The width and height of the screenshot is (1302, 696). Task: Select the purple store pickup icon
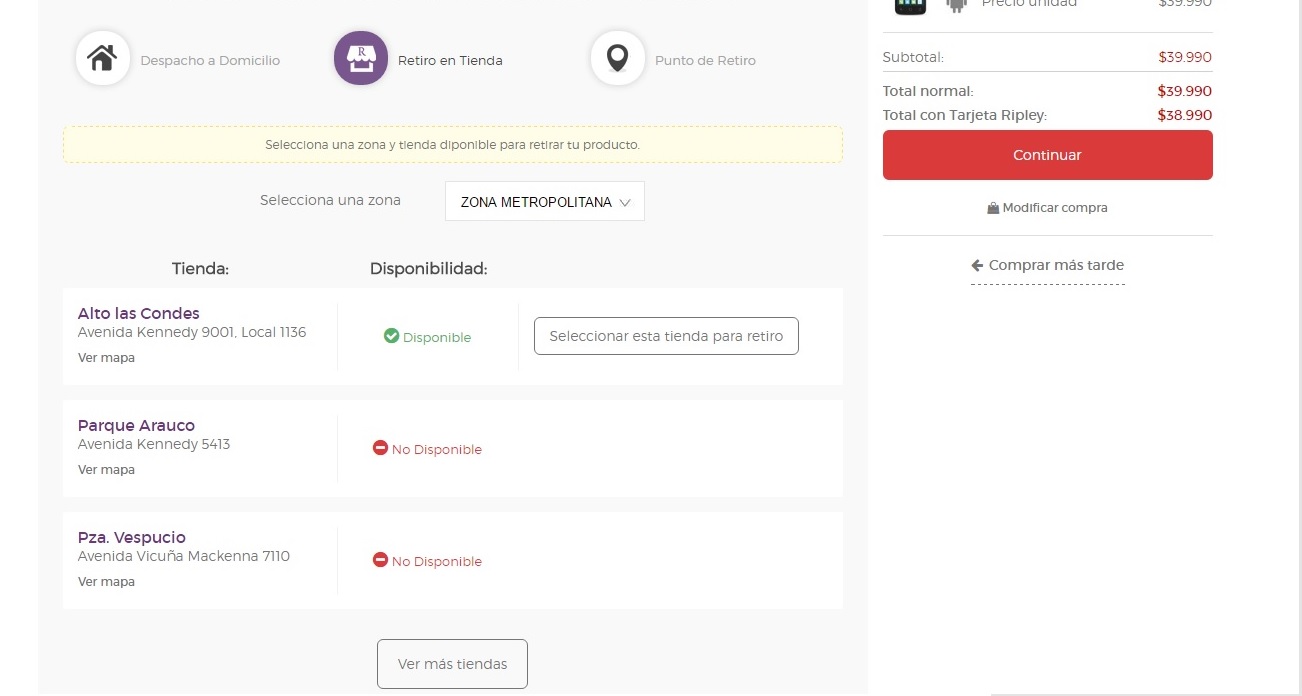click(x=360, y=59)
